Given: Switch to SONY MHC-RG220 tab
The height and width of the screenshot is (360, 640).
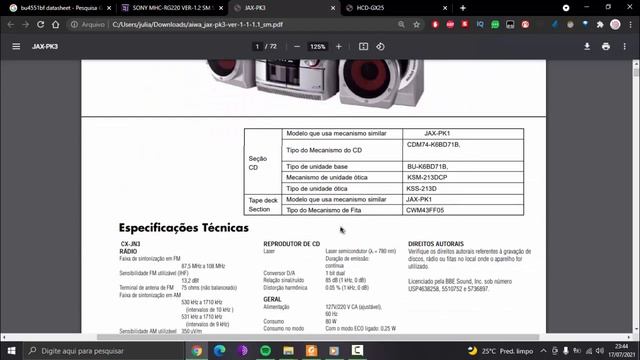Looking at the screenshot, I should [171, 8].
